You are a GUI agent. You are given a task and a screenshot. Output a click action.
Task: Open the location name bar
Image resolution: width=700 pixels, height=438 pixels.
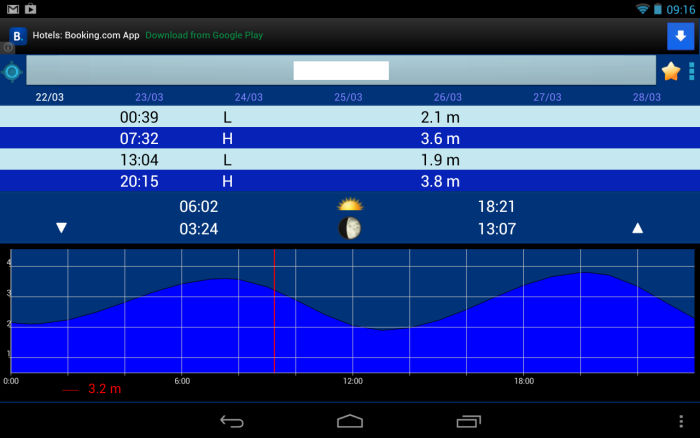340,71
